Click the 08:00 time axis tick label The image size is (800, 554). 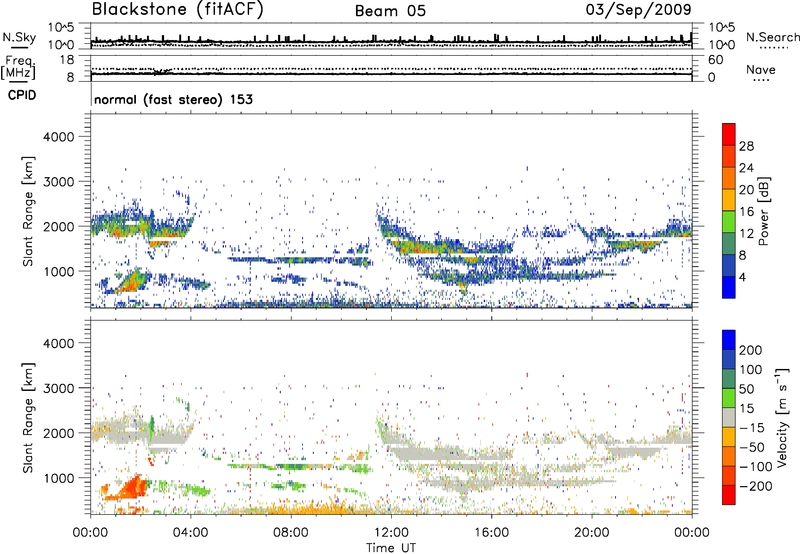[x=291, y=533]
